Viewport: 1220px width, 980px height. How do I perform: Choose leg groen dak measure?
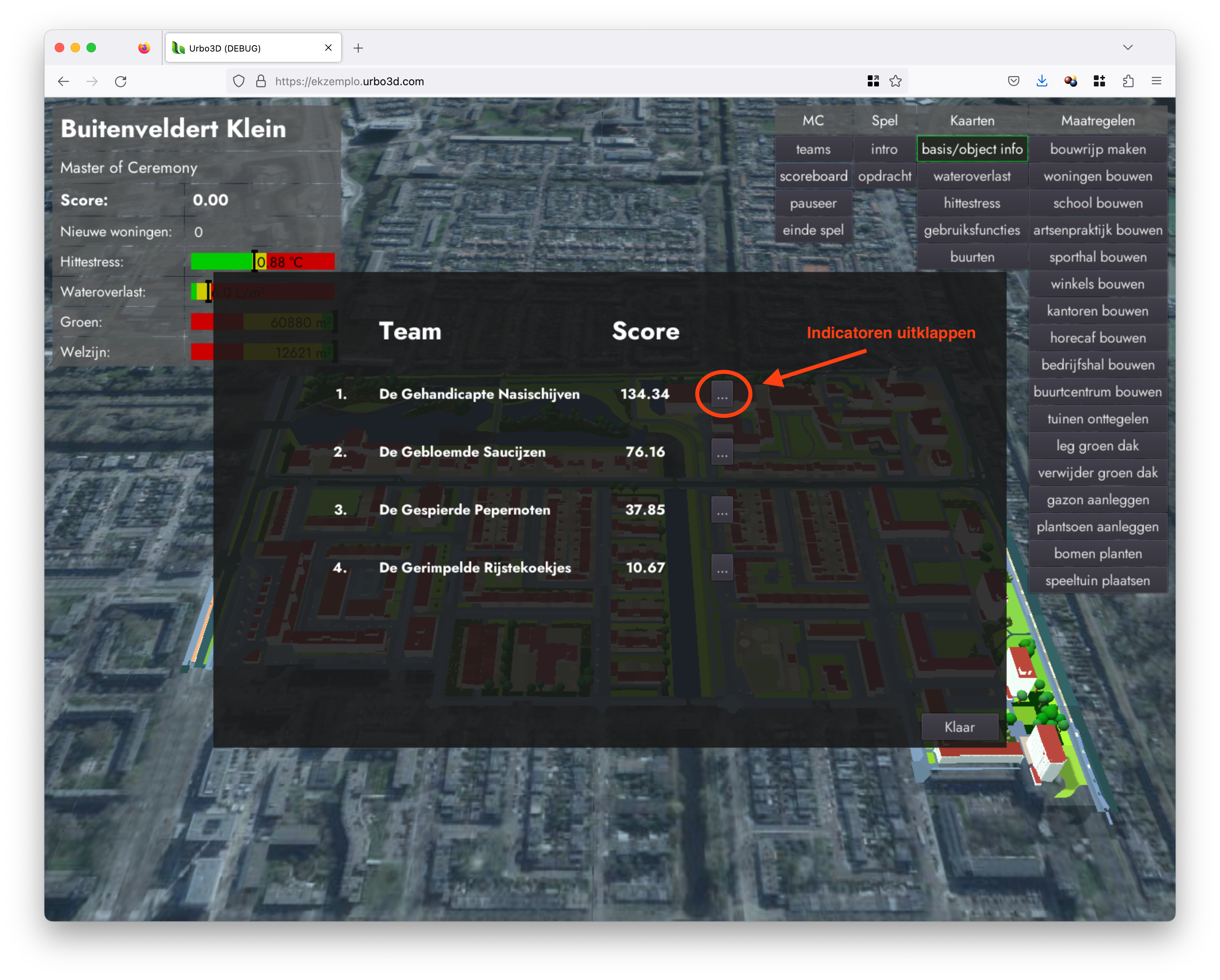tap(1098, 446)
